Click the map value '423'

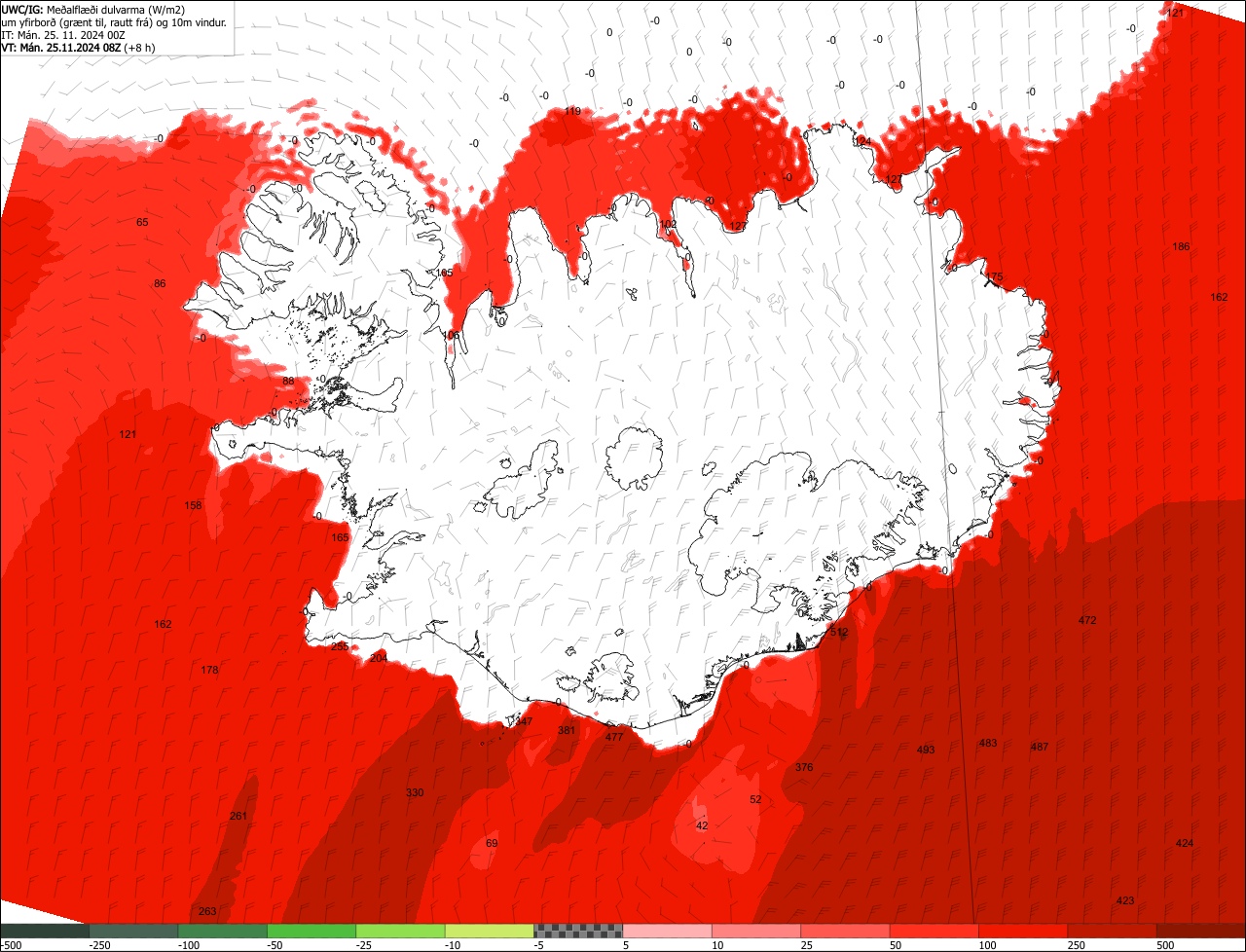[x=1125, y=900]
